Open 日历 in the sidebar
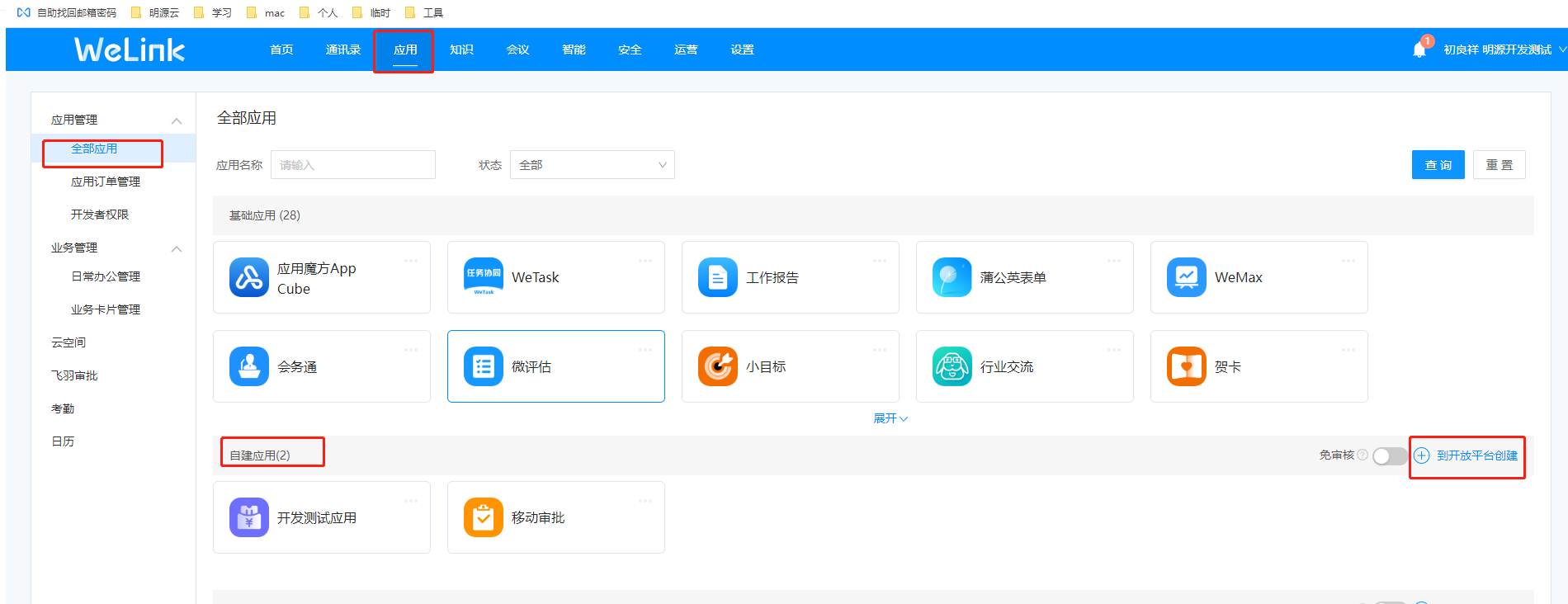 point(63,441)
